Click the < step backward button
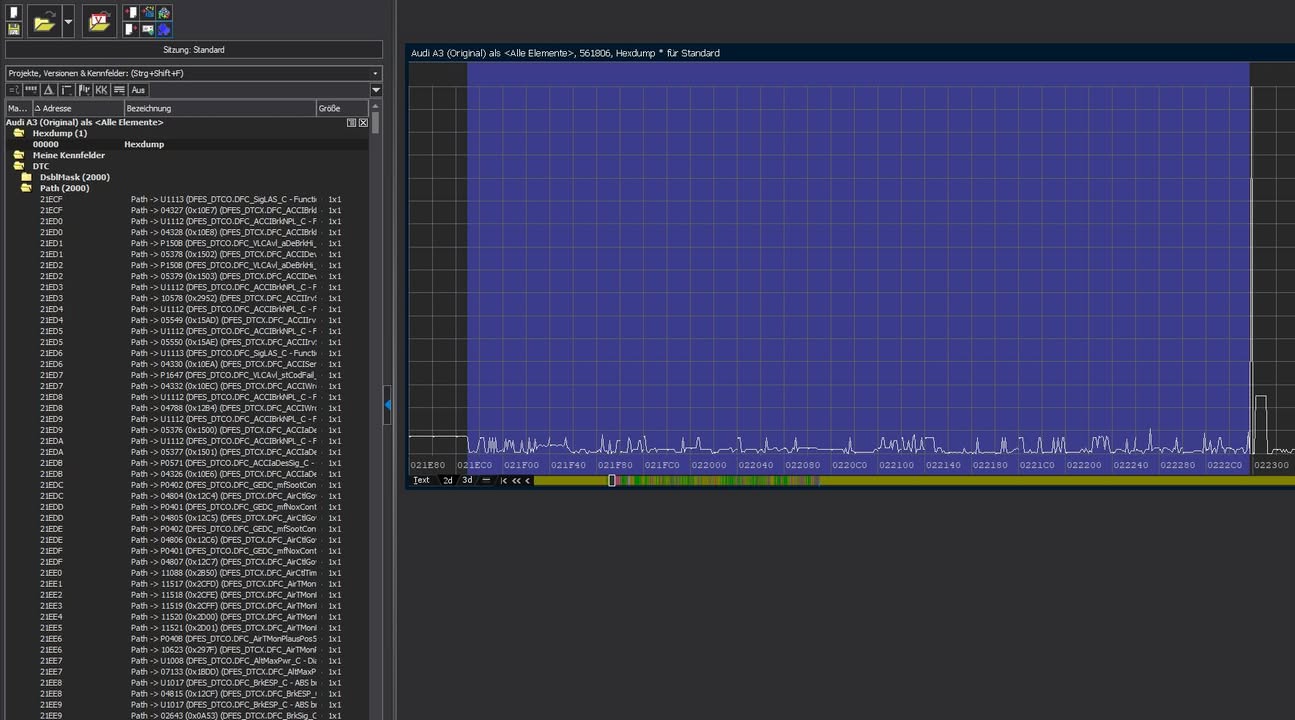1295x720 pixels. point(527,481)
